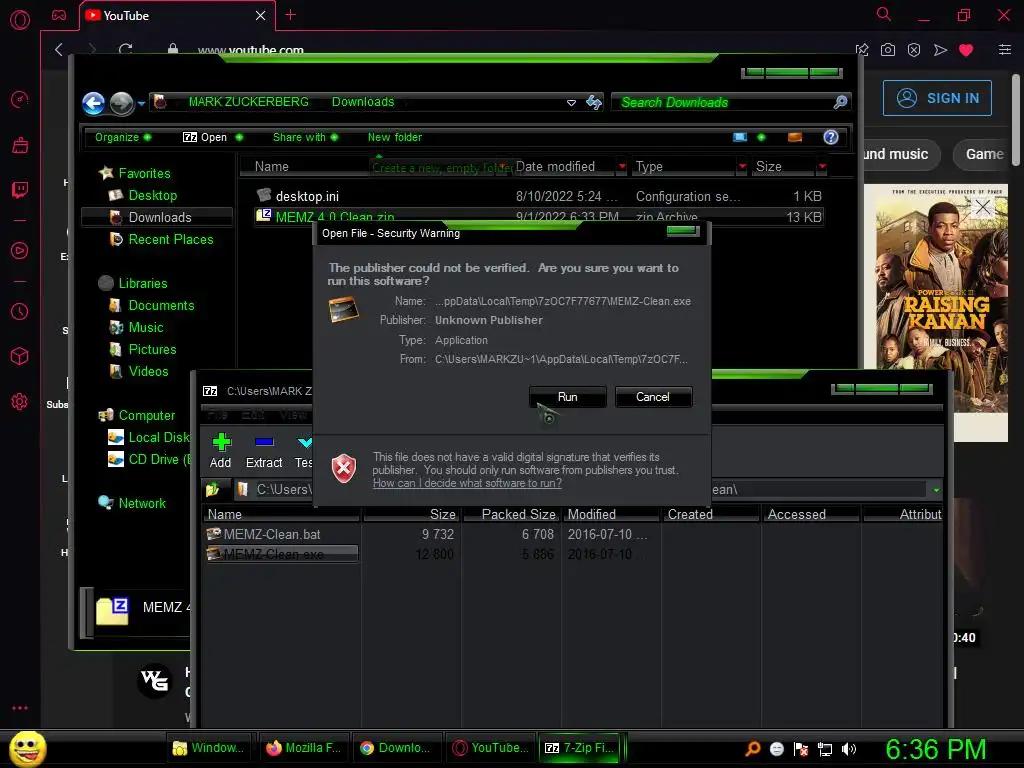Click the up-folder icon in 7-Zip
Image resolution: width=1024 pixels, height=768 pixels.
point(214,489)
